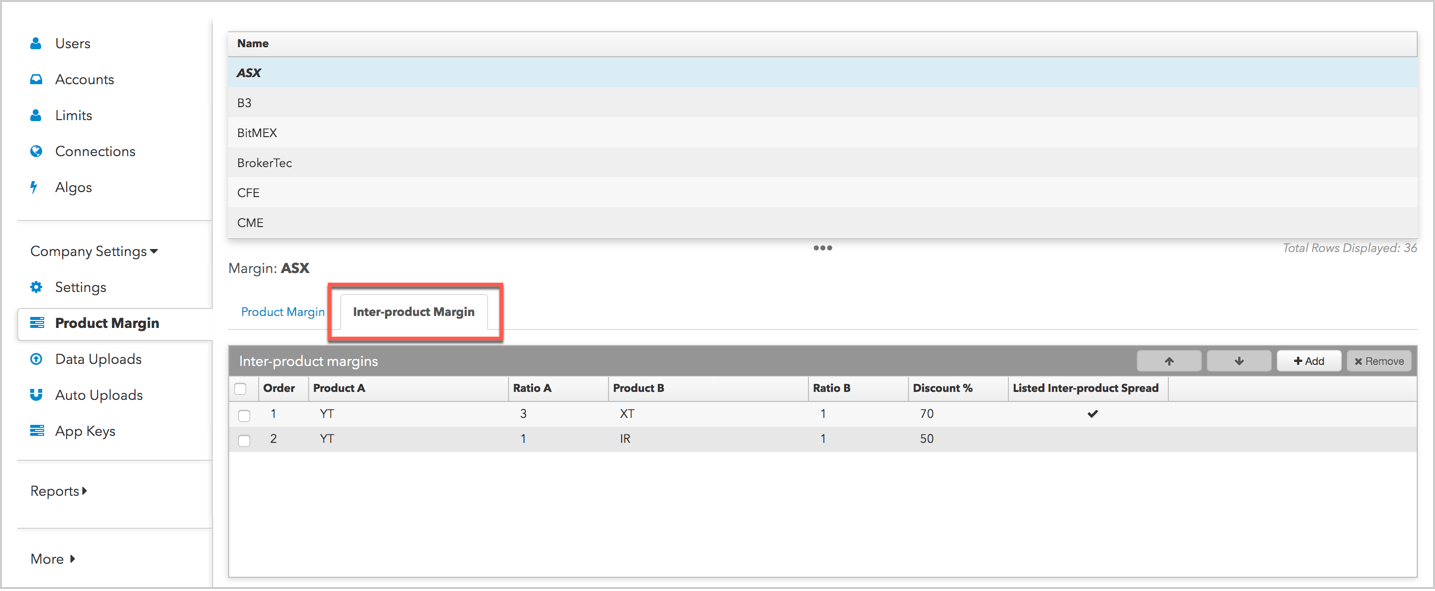
Task: Click Product B cell IR
Action: pos(625,439)
